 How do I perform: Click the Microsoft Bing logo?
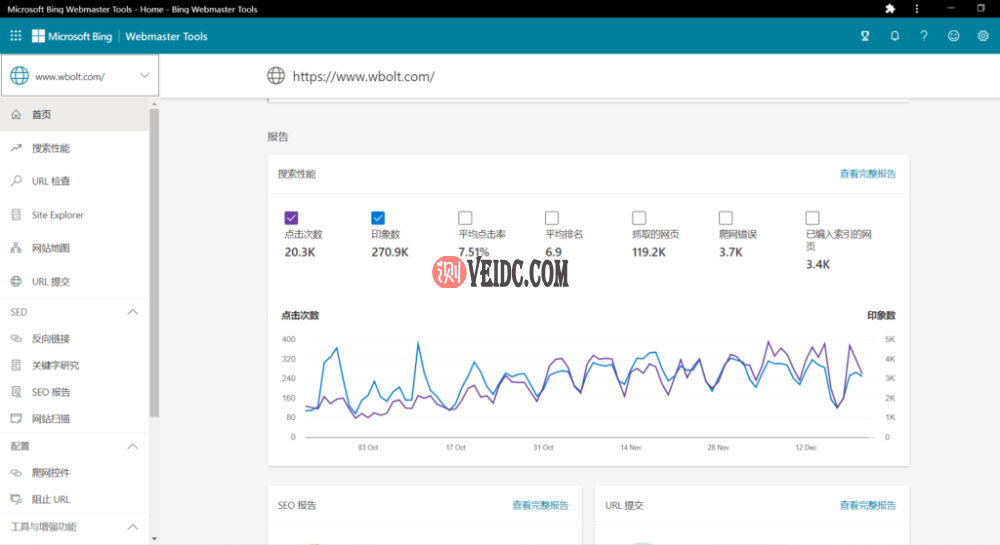tap(72, 36)
